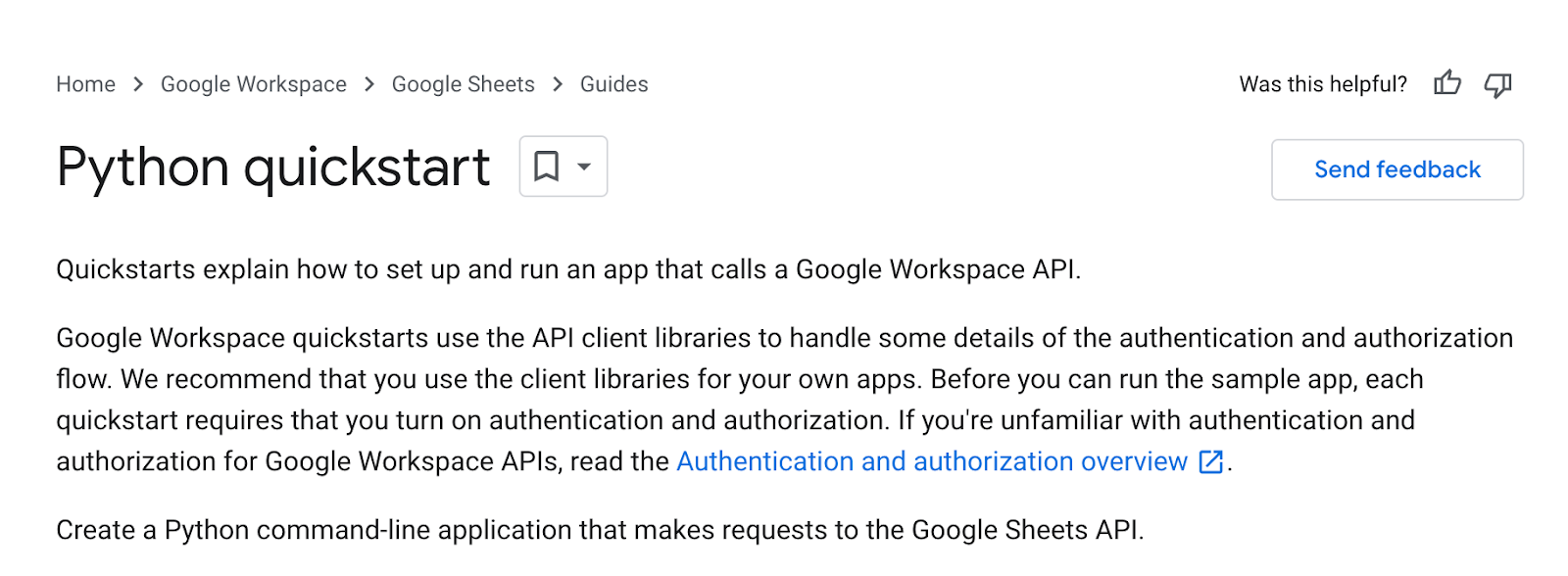Go to Home breadcrumb
Screen dimensions: 1568x576
click(x=86, y=84)
